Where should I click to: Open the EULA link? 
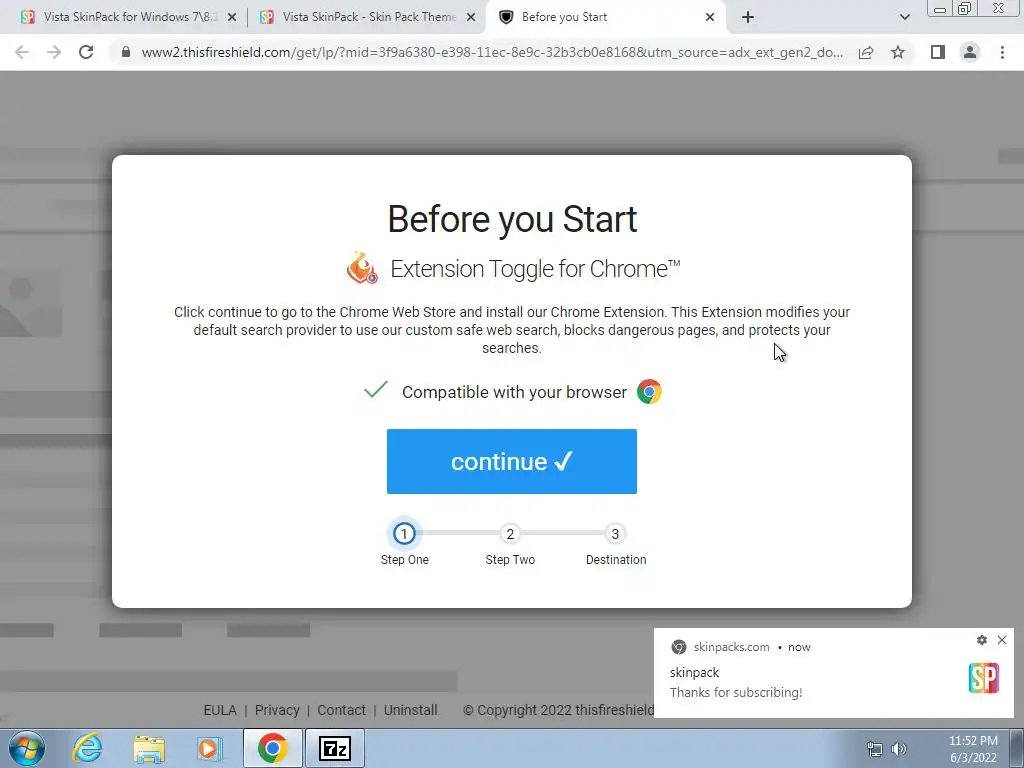coord(220,710)
